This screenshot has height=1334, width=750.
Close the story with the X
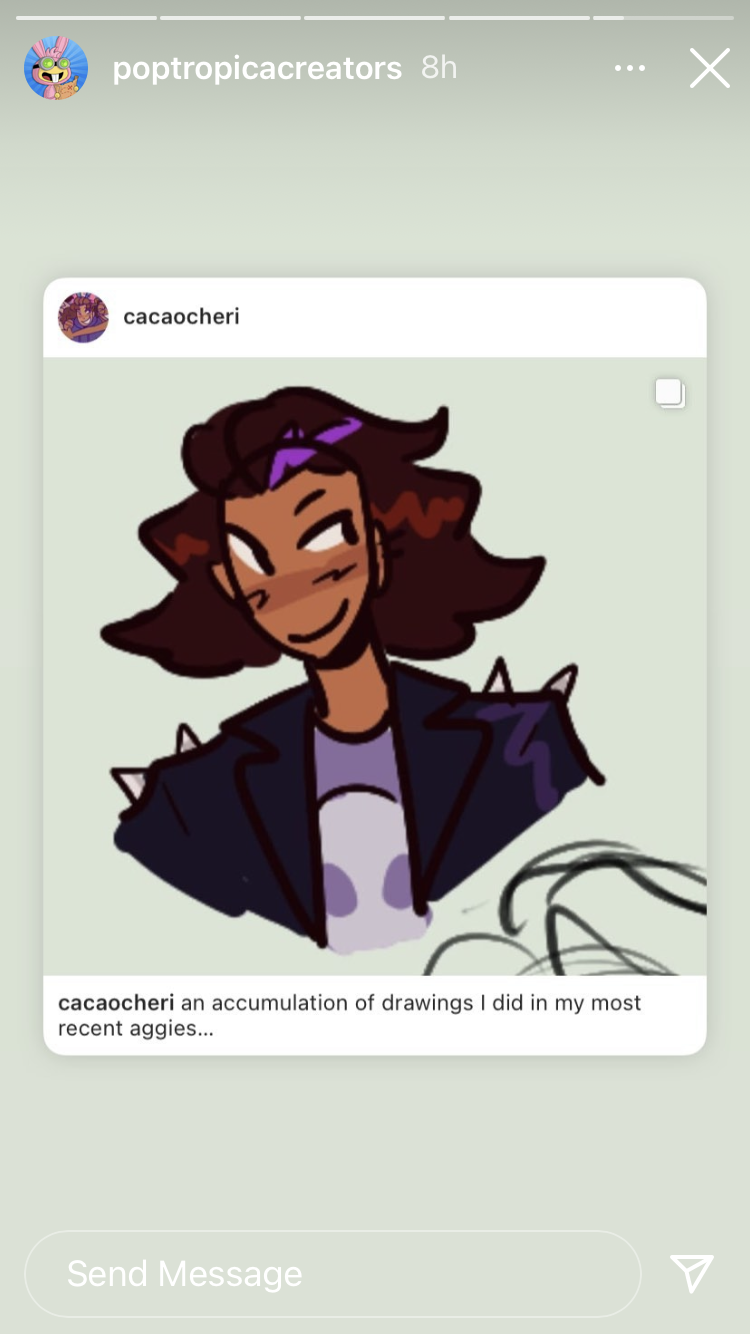[x=709, y=68]
